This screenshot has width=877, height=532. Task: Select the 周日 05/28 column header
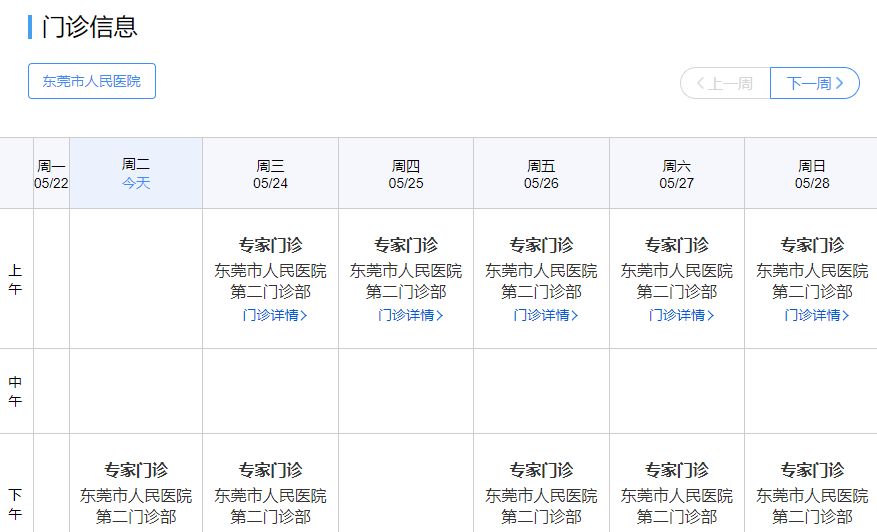pyautogui.click(x=812, y=173)
